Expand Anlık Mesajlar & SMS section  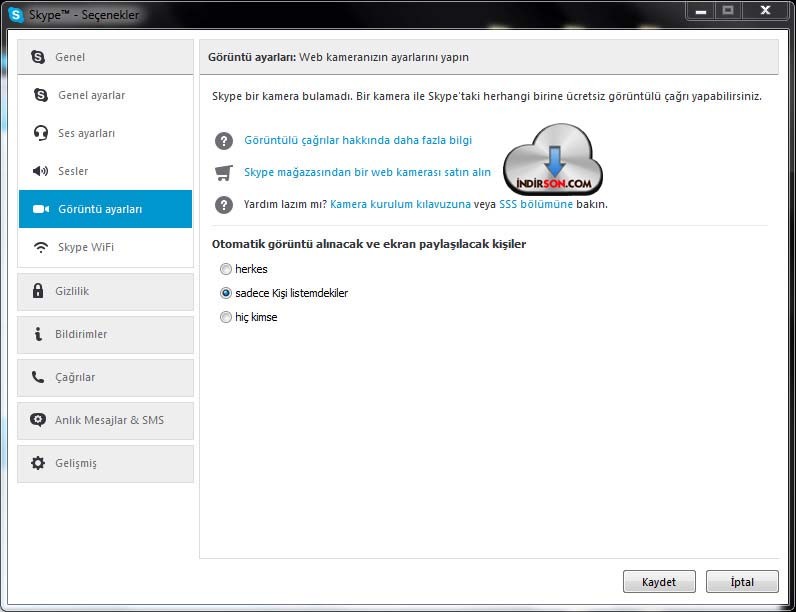coord(106,421)
